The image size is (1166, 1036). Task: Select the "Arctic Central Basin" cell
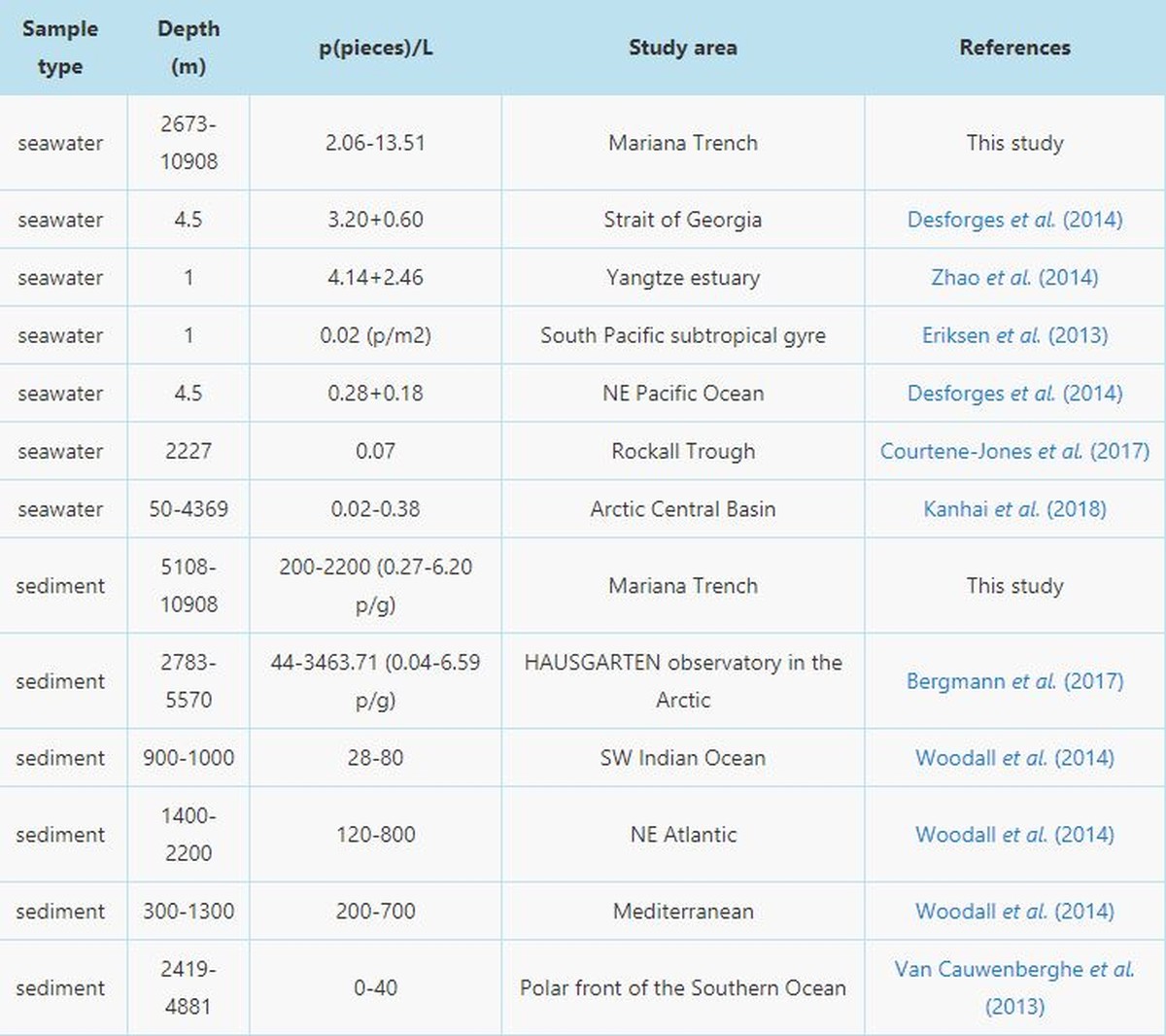click(683, 509)
